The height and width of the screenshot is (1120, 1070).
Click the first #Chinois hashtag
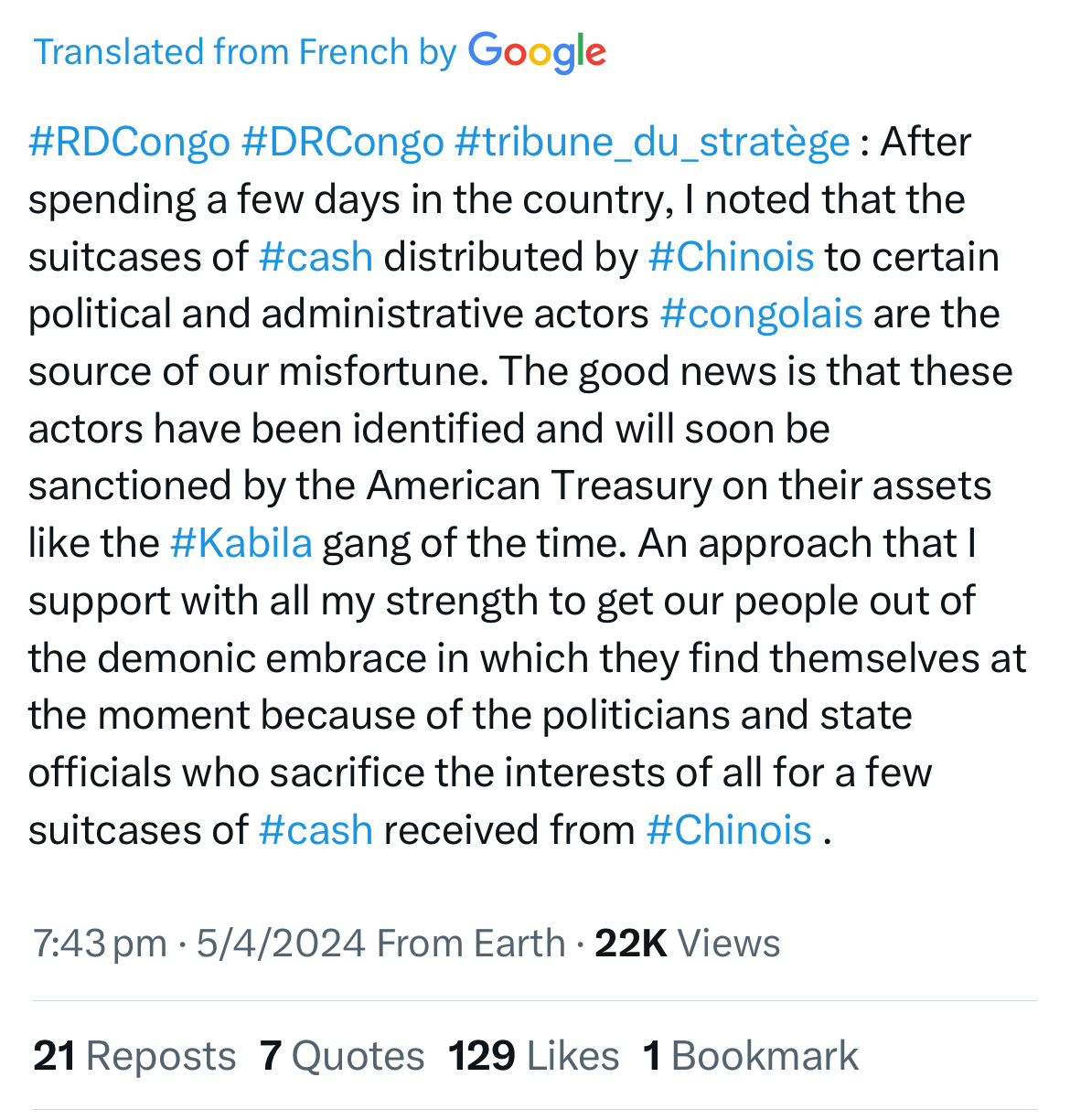click(x=731, y=257)
